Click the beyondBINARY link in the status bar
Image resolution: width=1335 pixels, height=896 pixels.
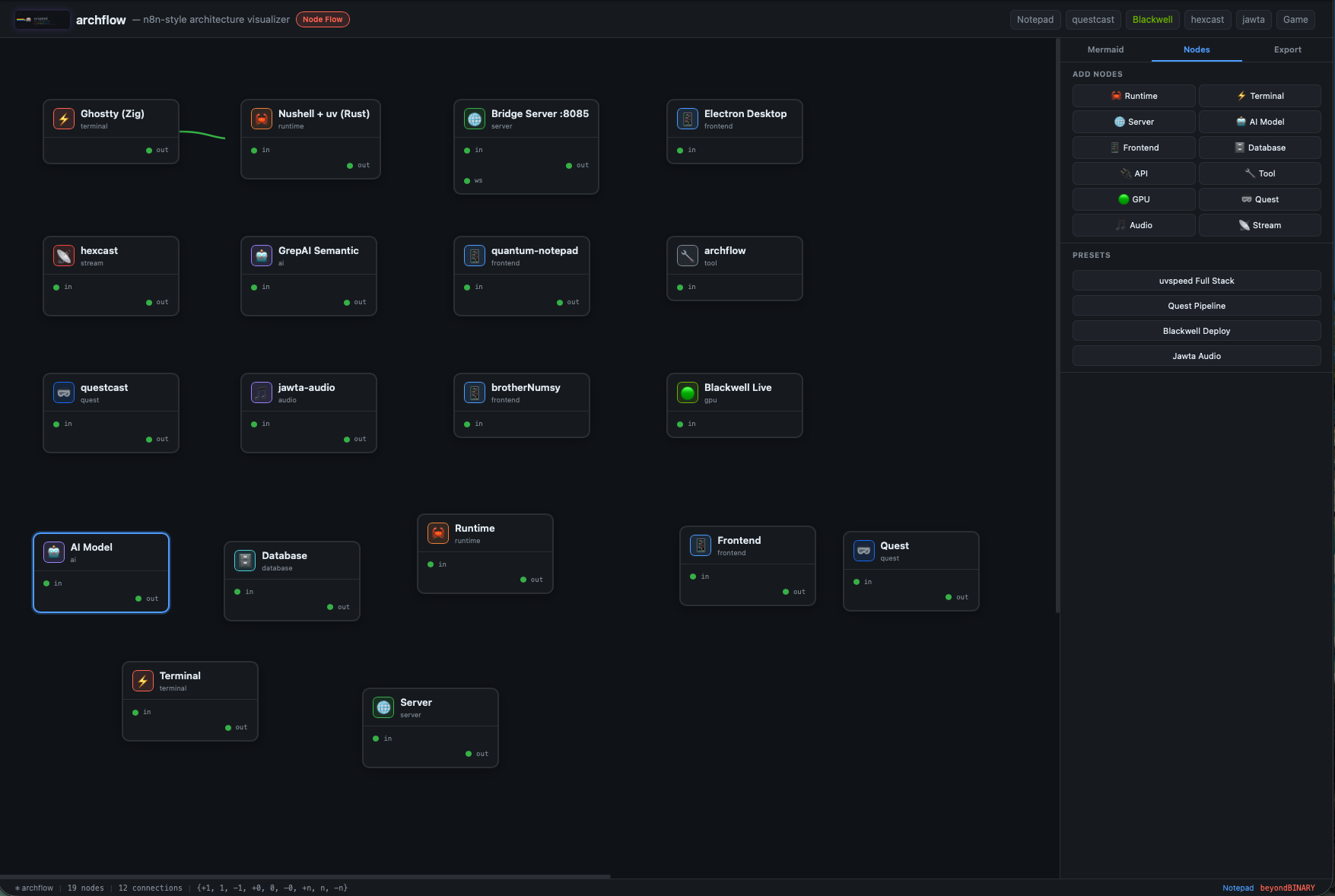pyautogui.click(x=1287, y=888)
